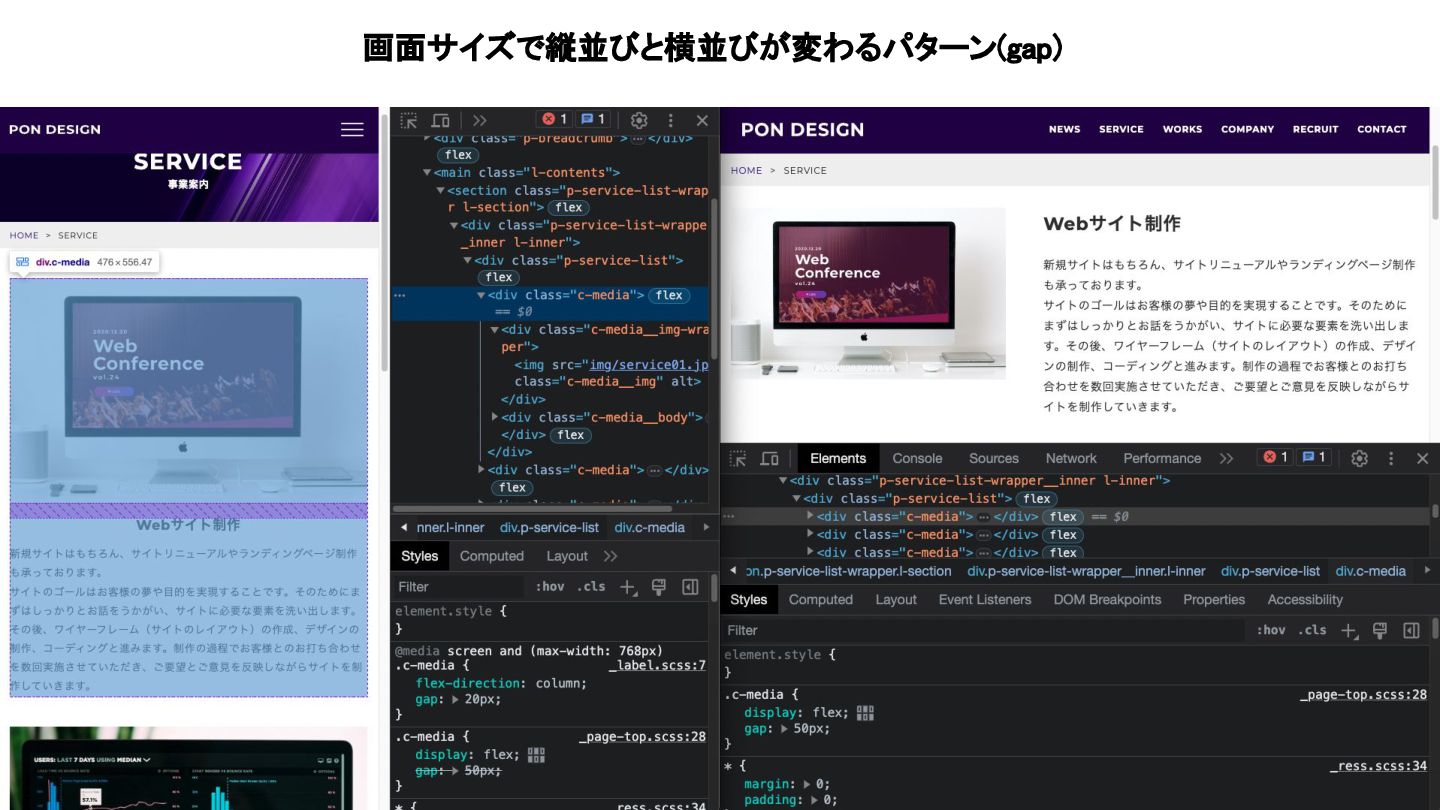Collapse the selected c-media div in the left tree
Screen dimensions: 1440x810
(x=481, y=295)
